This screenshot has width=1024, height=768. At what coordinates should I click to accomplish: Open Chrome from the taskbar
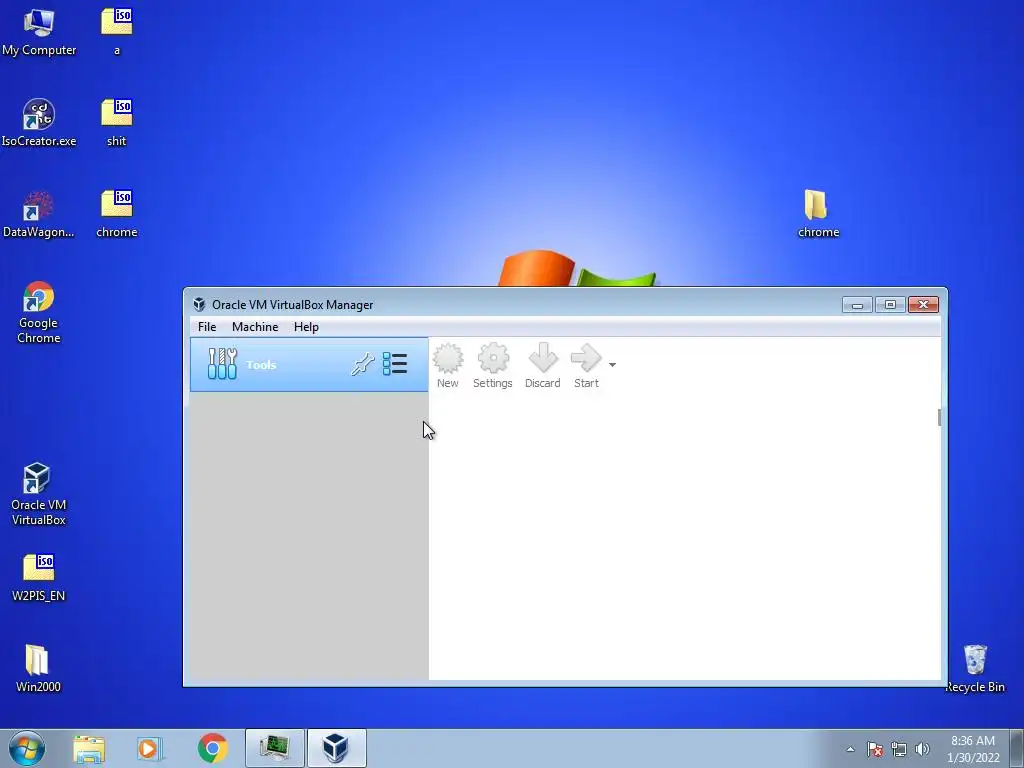[x=212, y=748]
